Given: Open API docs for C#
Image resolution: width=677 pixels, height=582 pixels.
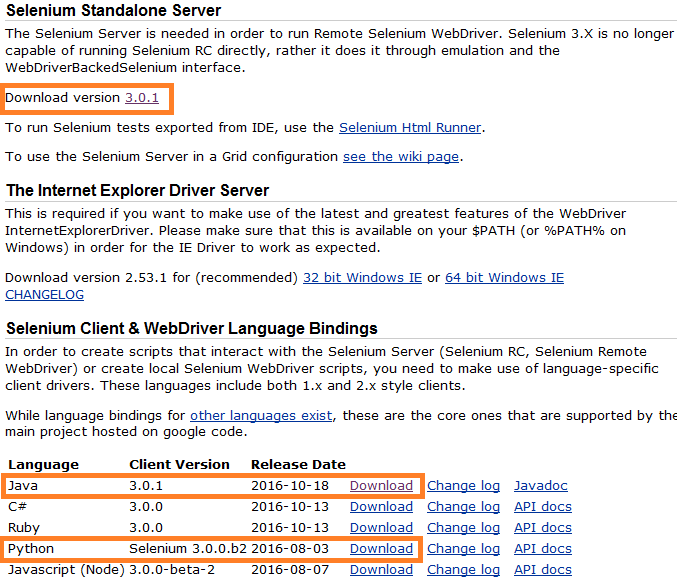Looking at the screenshot, I should coord(543,507).
